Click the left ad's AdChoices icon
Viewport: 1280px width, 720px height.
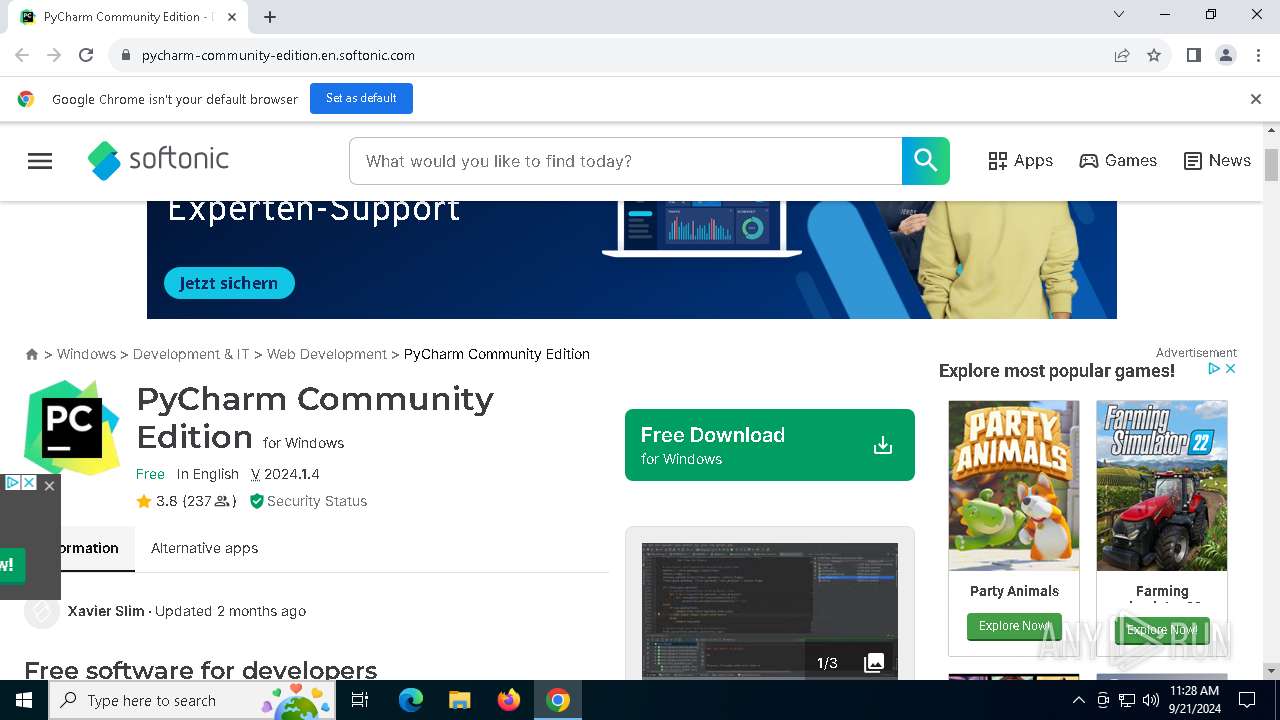click(x=13, y=483)
